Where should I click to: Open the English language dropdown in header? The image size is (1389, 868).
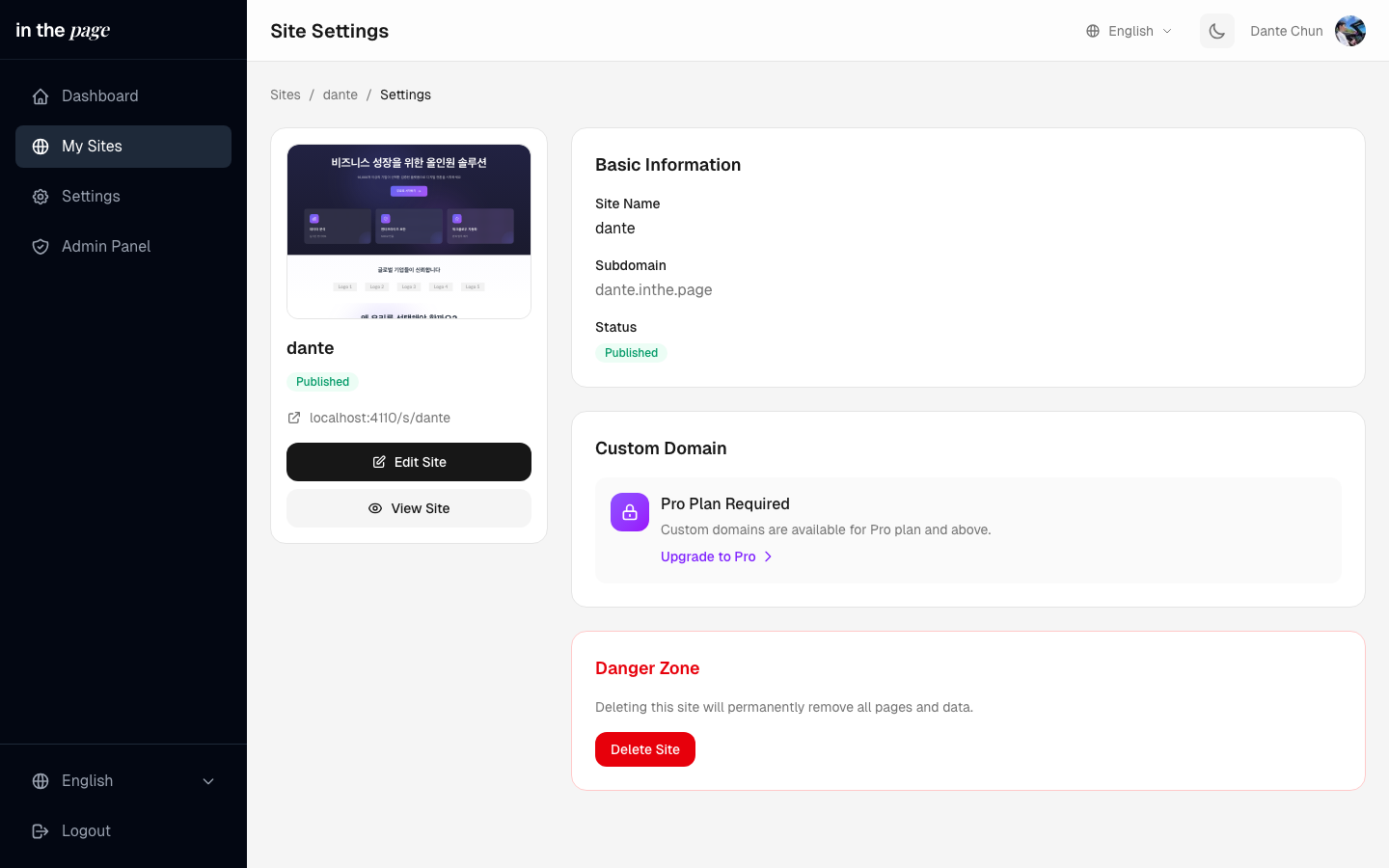(1130, 31)
